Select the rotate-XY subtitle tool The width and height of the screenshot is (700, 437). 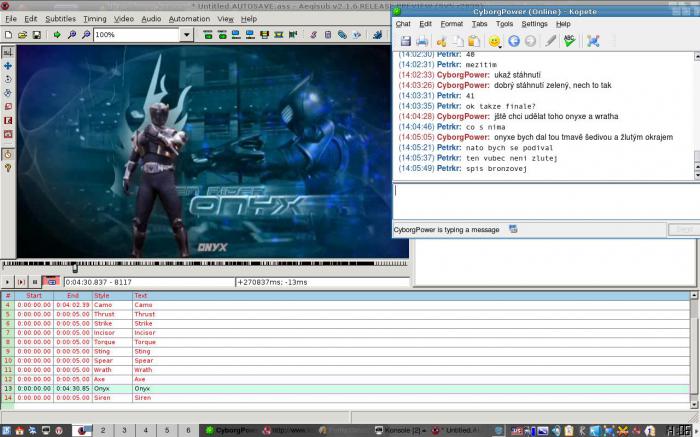click(x=8, y=93)
